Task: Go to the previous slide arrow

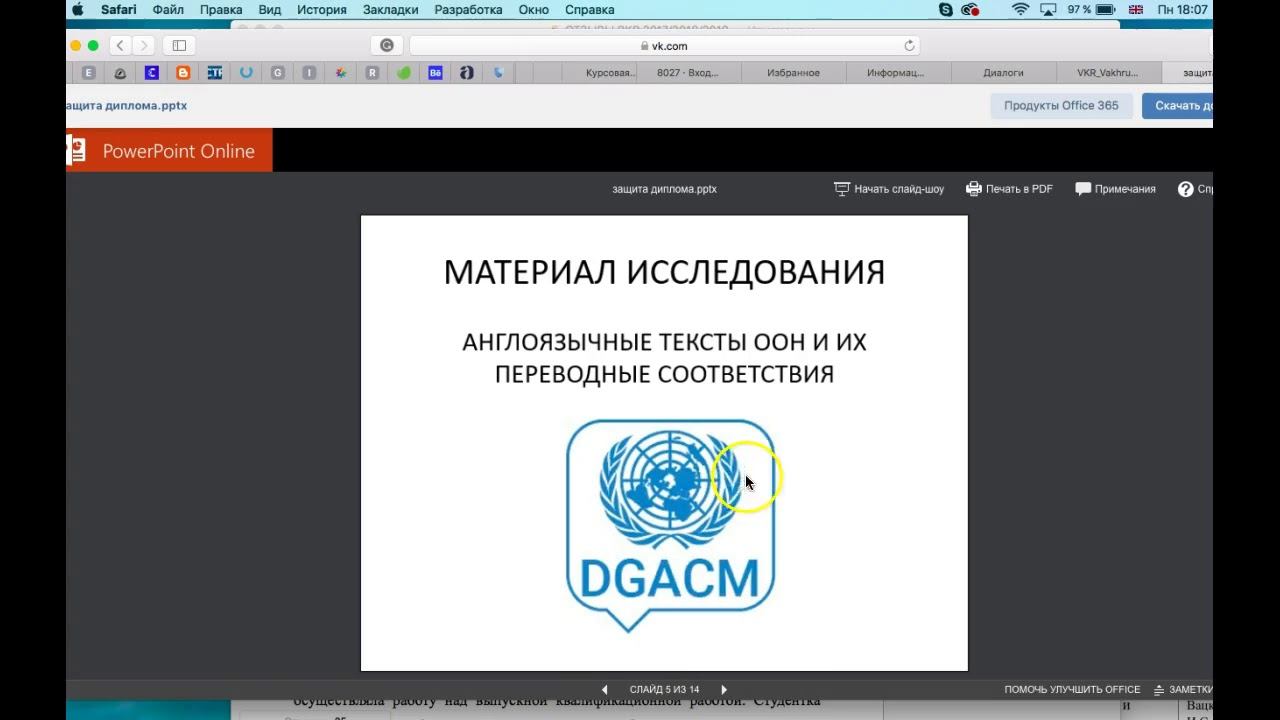Action: (x=604, y=689)
